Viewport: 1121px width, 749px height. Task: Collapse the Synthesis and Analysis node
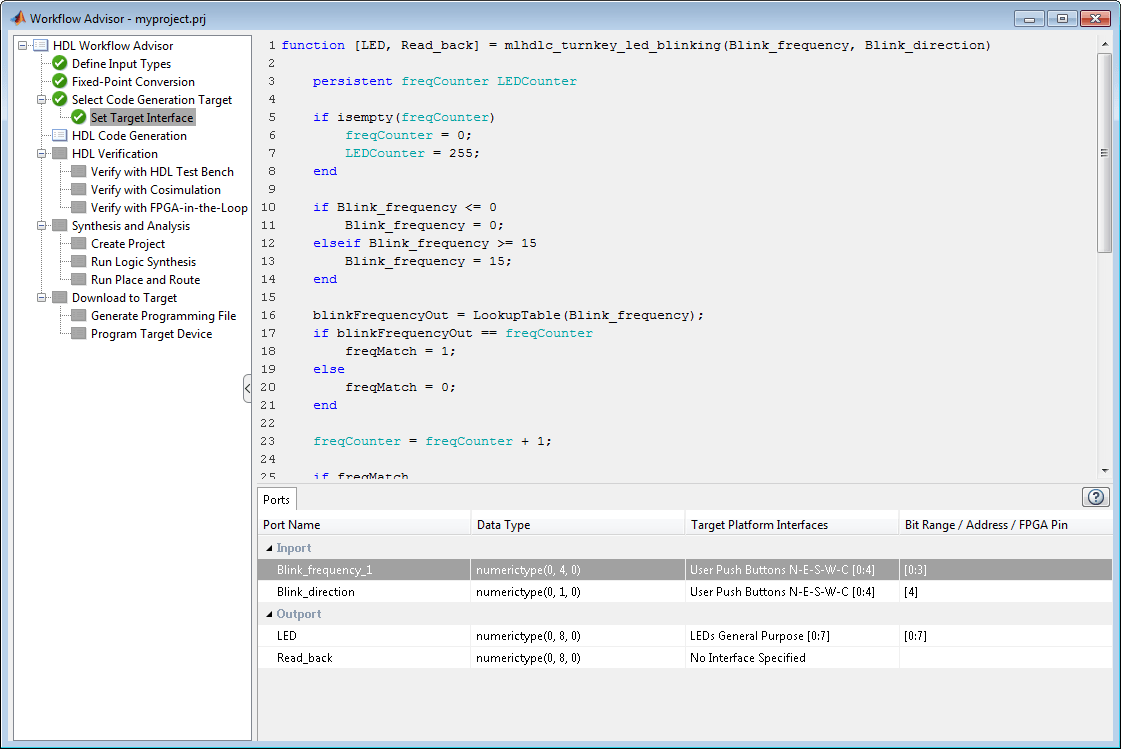click(42, 226)
